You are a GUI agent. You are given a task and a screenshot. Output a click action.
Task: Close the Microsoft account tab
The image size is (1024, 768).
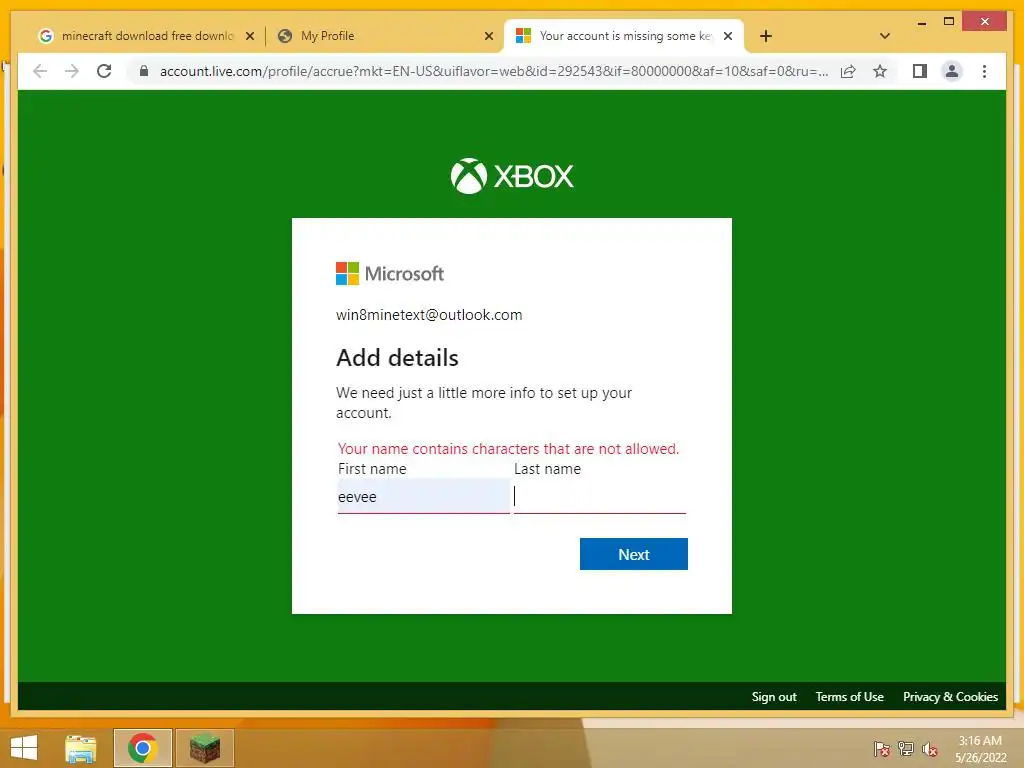[x=728, y=36]
